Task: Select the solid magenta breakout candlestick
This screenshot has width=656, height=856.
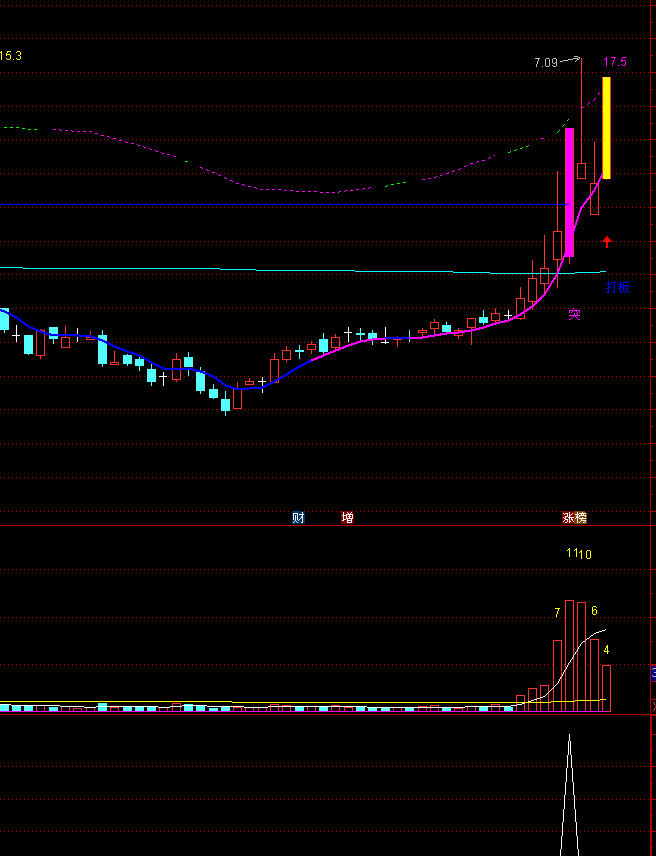Action: point(569,192)
